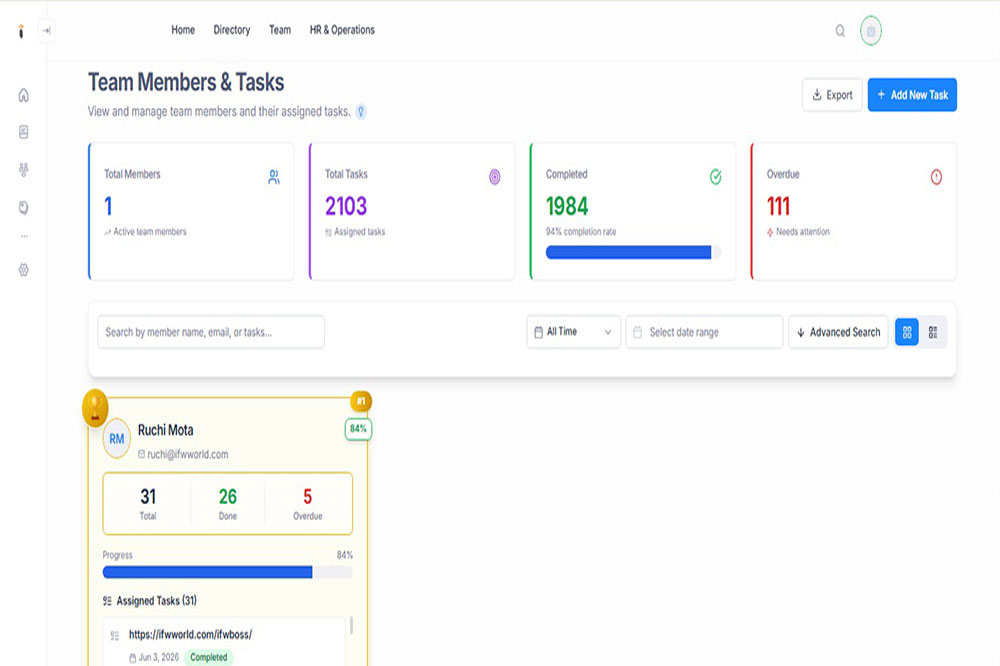This screenshot has width=1000, height=666.
Task: Click the Completed status tag
Action: (209, 657)
